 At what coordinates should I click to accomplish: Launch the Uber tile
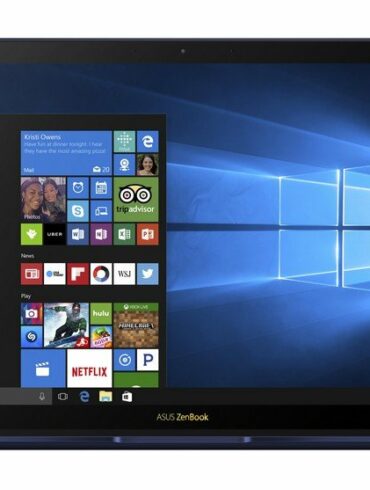pos(55,234)
